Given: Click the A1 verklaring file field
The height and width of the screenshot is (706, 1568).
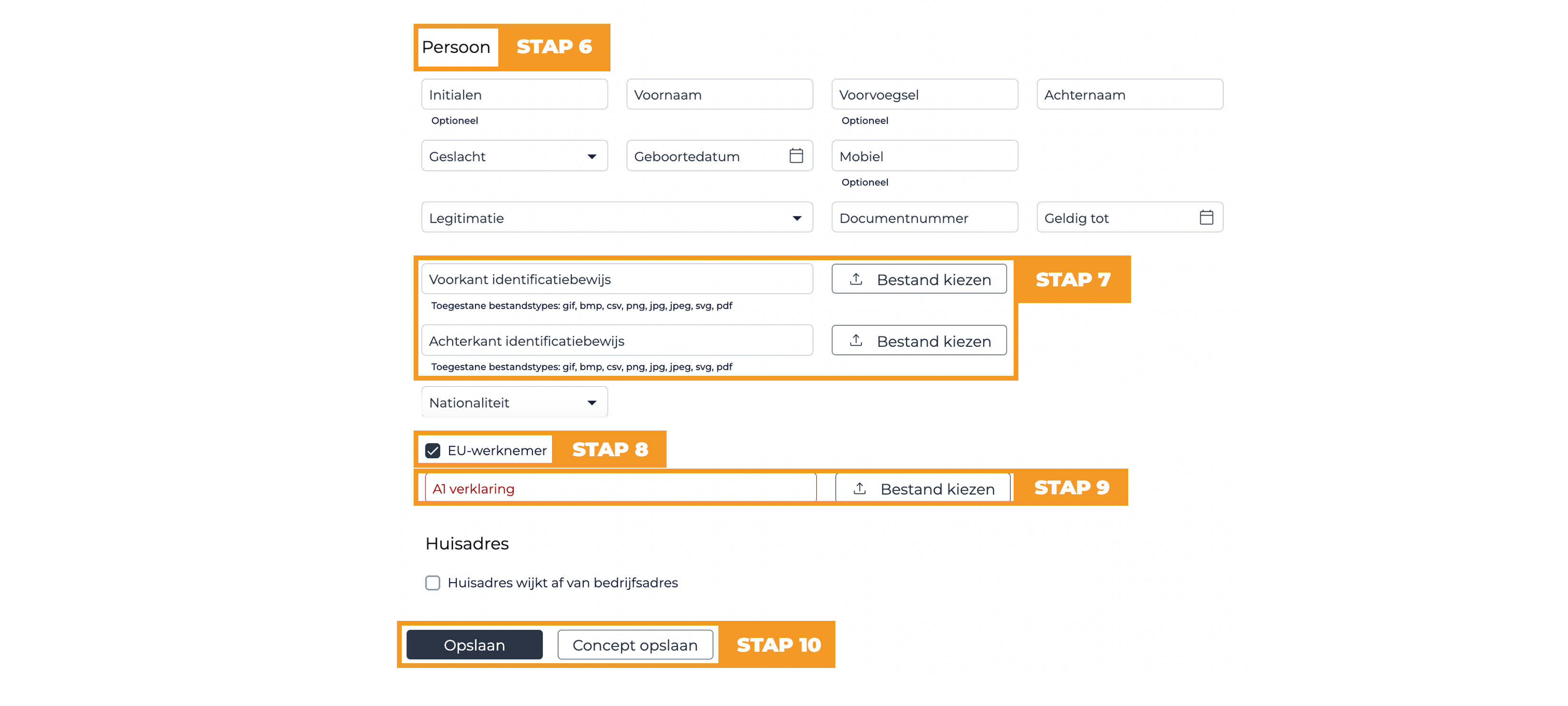Looking at the screenshot, I should click(620, 488).
